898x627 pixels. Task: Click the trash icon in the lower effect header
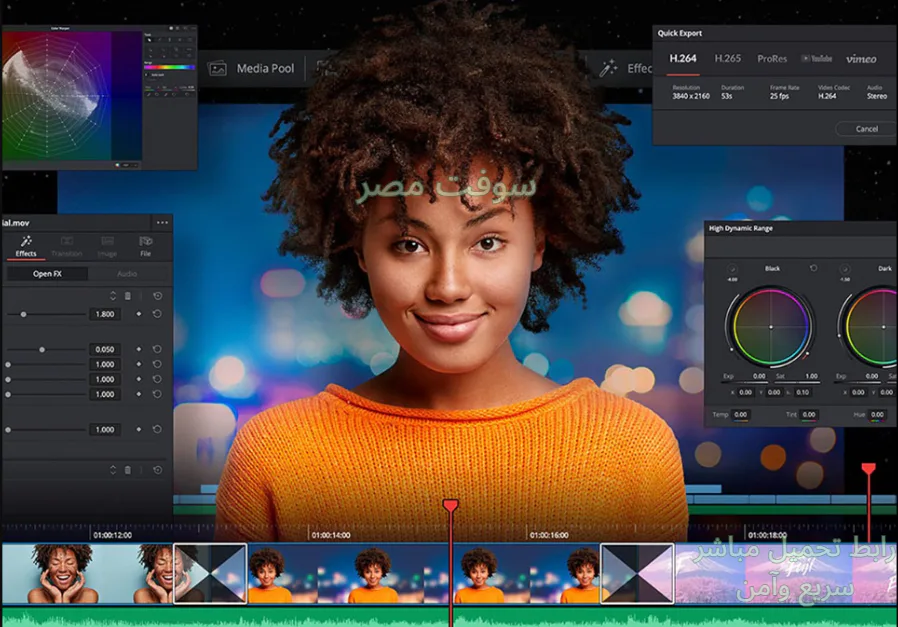(128, 470)
